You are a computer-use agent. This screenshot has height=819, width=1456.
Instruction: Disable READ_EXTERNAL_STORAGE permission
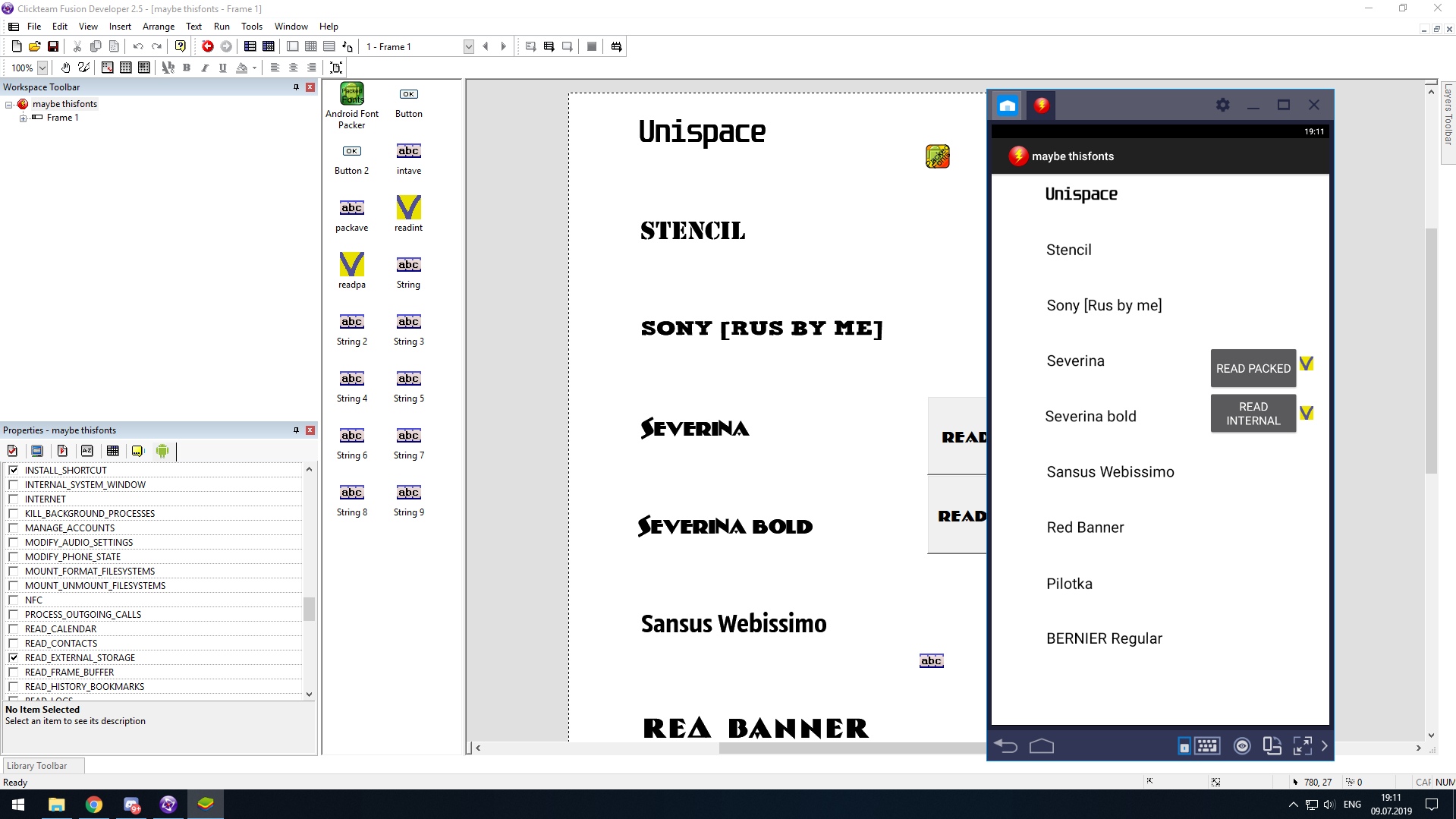[14, 657]
